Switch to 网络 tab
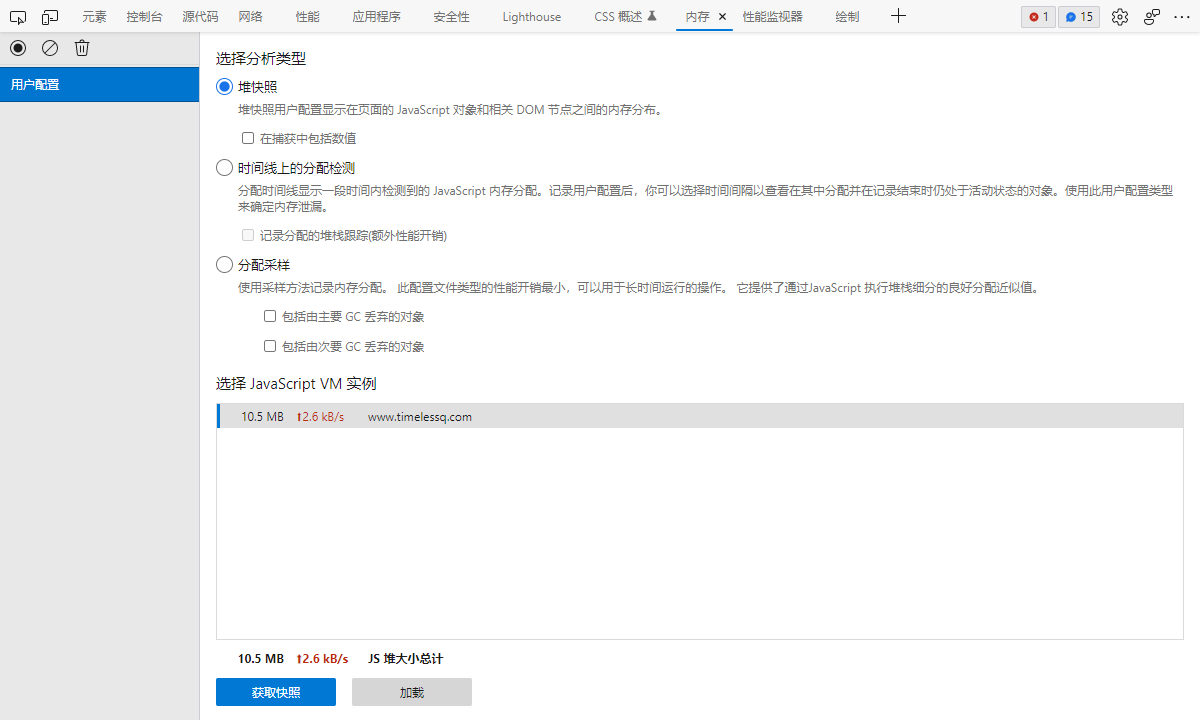The height and width of the screenshot is (720, 1200). click(251, 17)
